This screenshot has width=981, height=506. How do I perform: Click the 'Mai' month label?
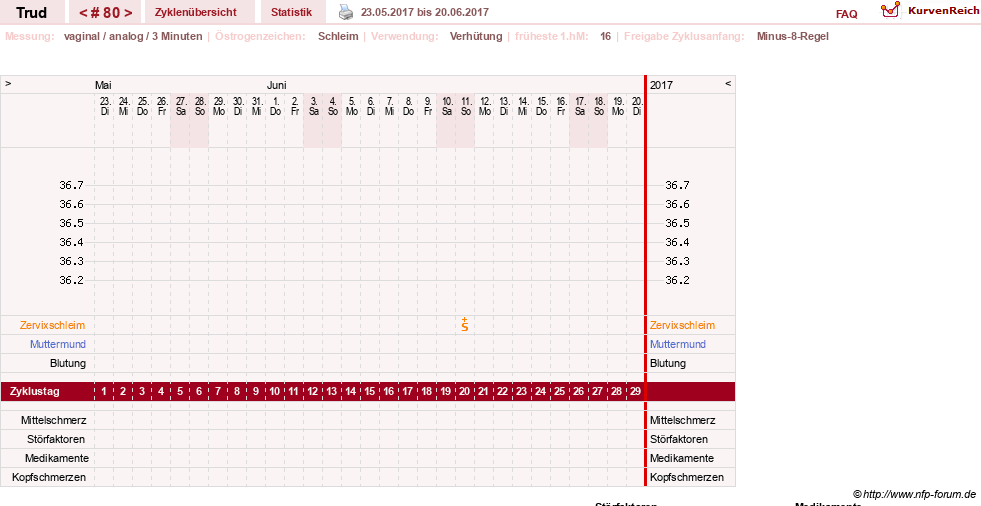[x=103, y=85]
